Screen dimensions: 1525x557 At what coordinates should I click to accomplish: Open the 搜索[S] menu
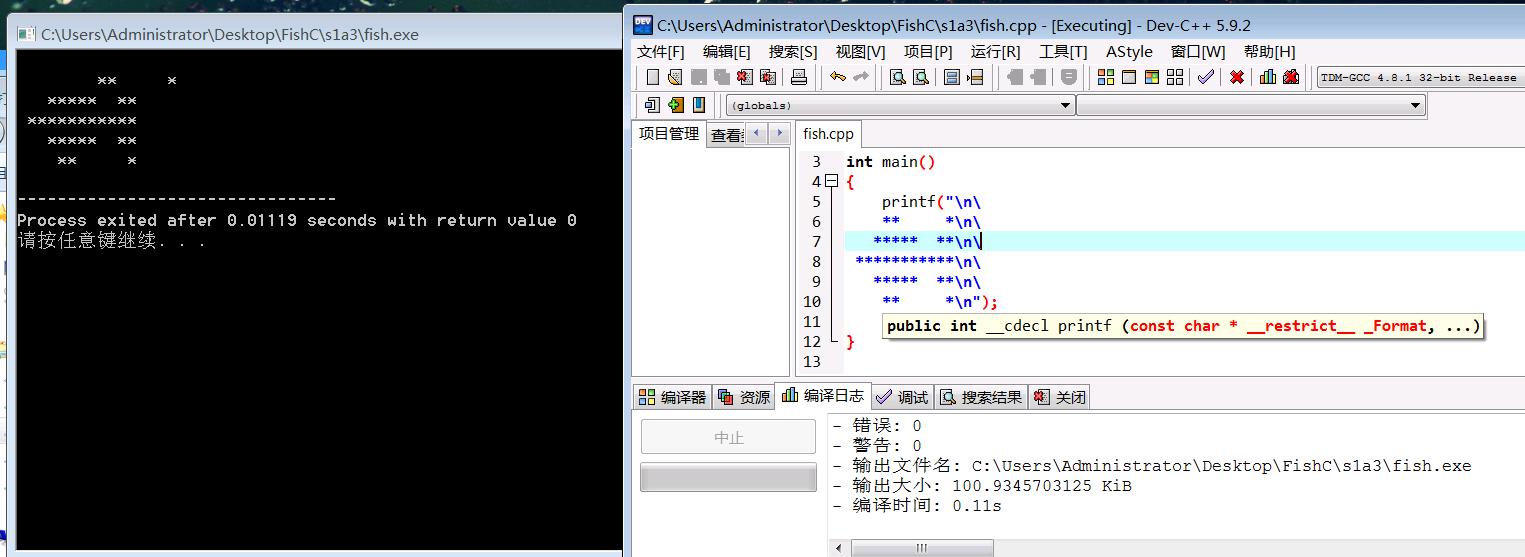pyautogui.click(x=793, y=51)
